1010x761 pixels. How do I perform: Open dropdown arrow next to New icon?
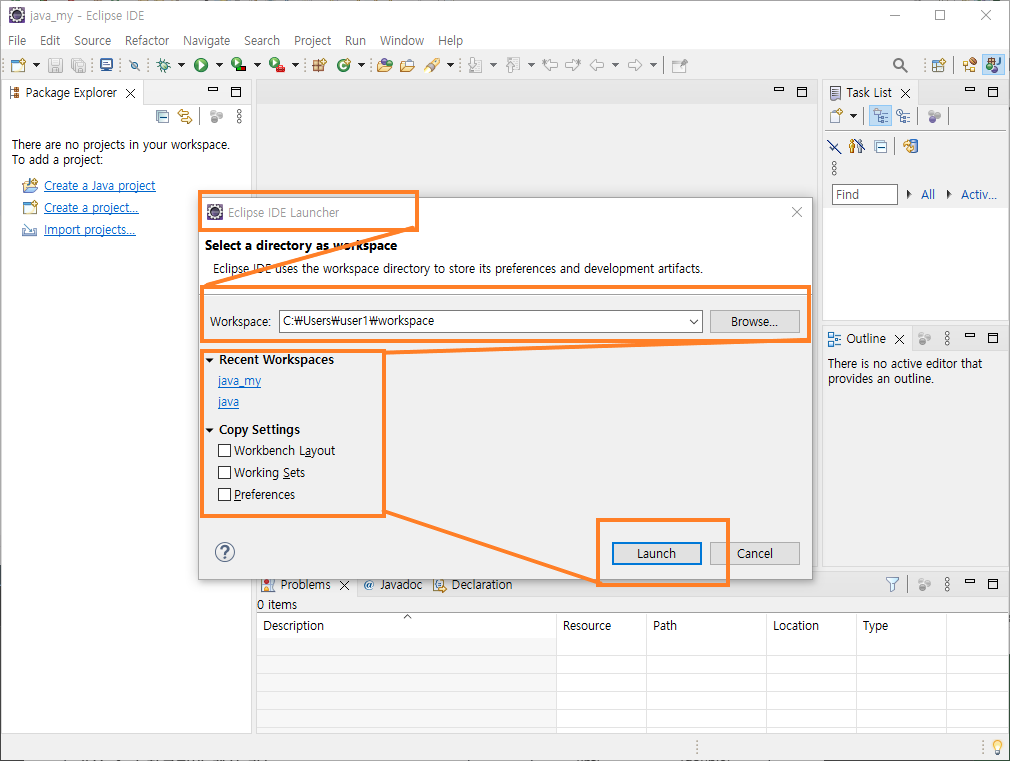coord(36,65)
